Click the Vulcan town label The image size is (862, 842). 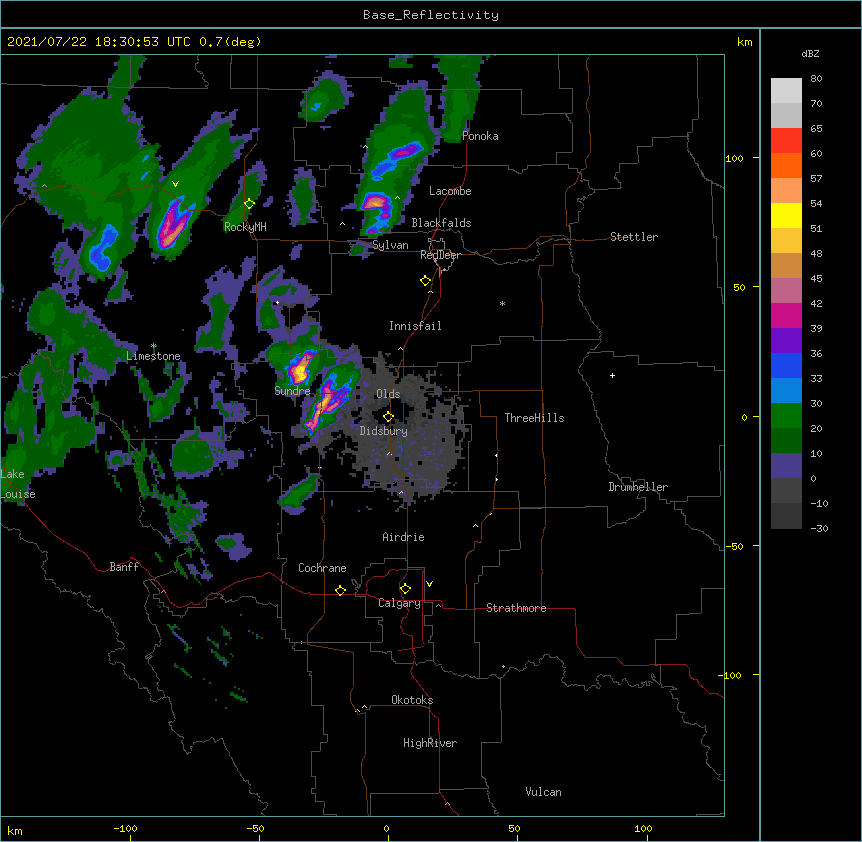543,792
